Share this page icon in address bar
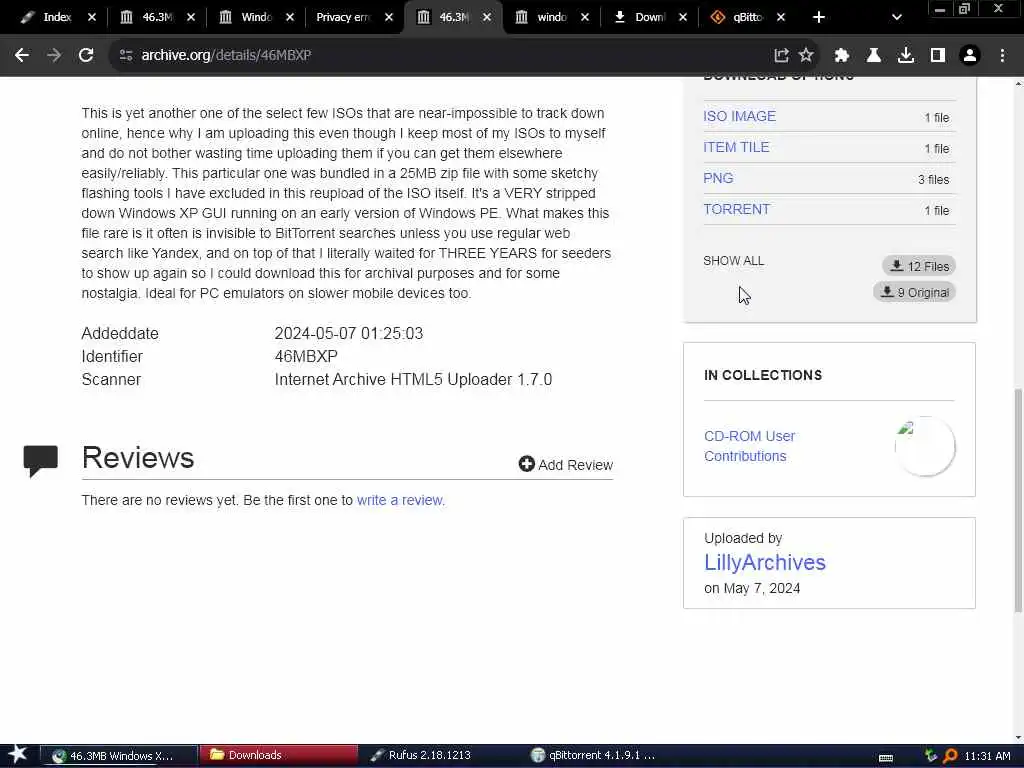 [x=781, y=56]
